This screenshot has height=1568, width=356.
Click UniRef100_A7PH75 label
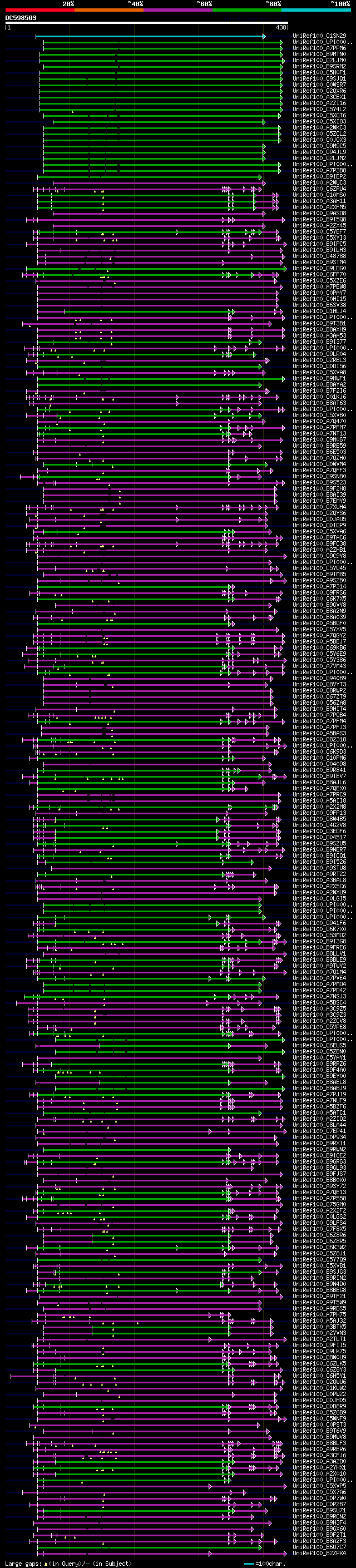[x=319, y=1314]
